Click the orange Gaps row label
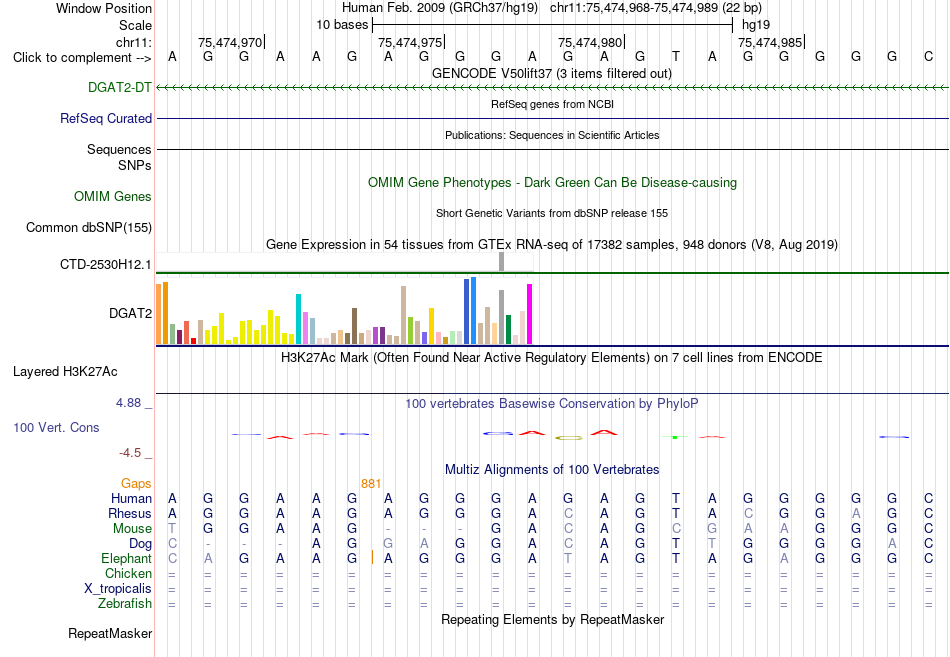This screenshot has height=657, width=950. click(x=136, y=483)
